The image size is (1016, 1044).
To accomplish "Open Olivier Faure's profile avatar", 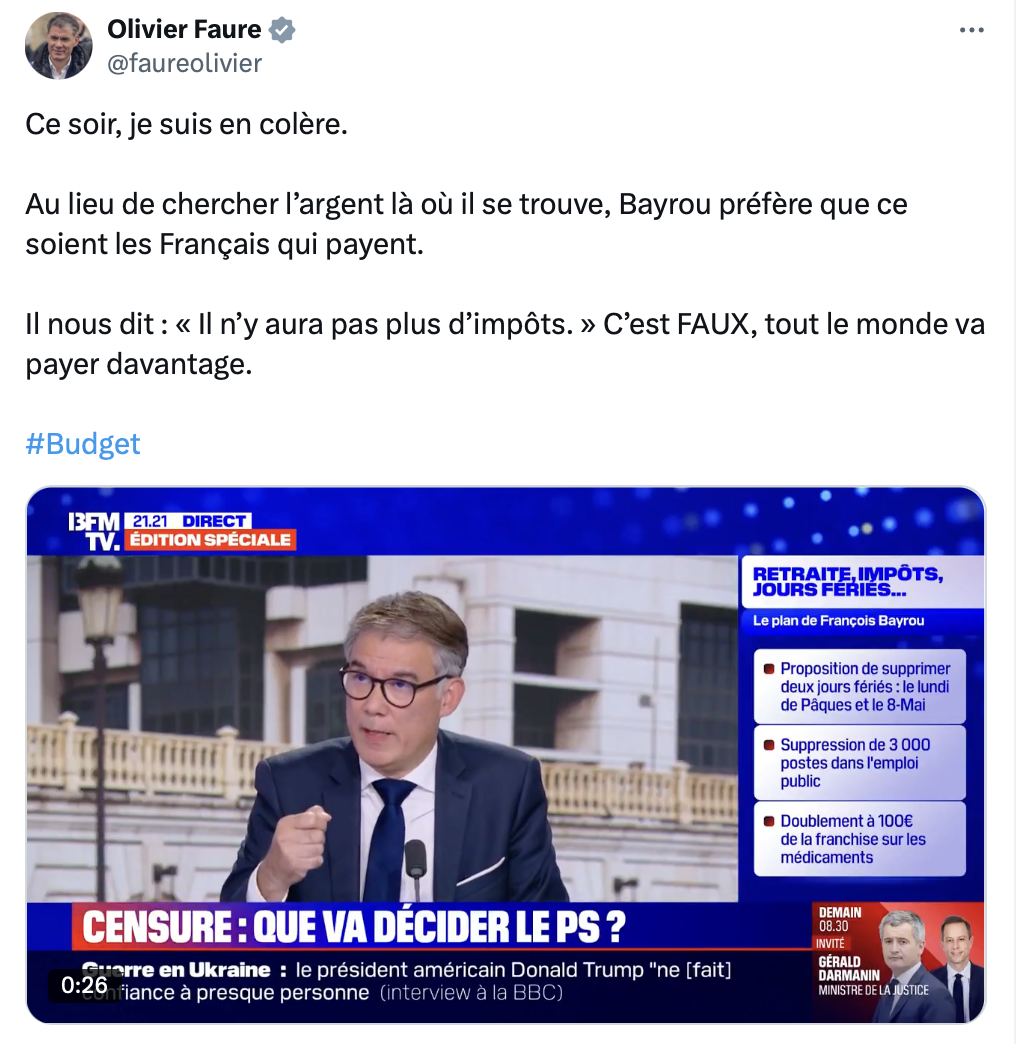I will point(59,46).
